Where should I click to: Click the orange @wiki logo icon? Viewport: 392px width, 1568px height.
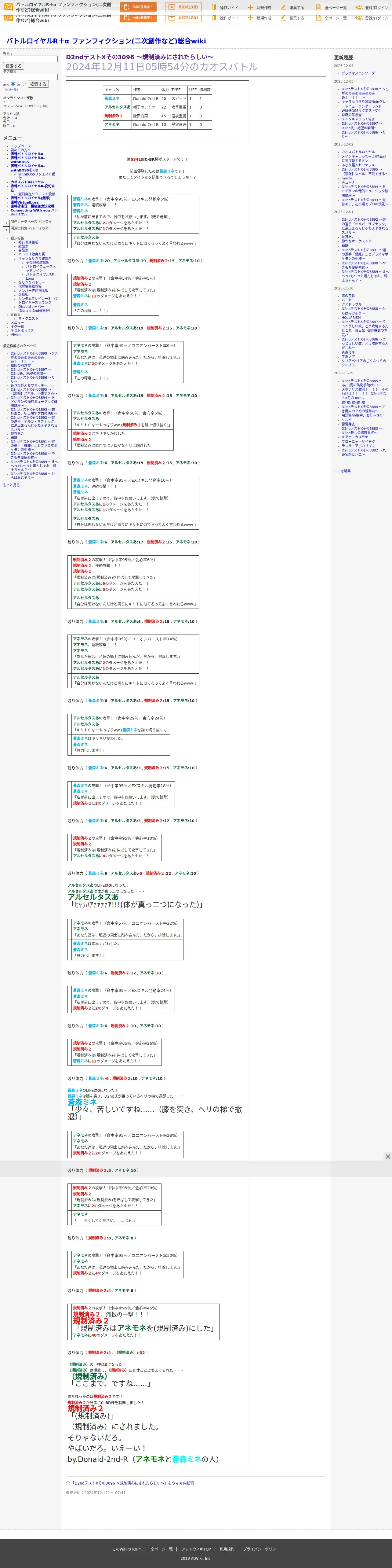point(9,7)
